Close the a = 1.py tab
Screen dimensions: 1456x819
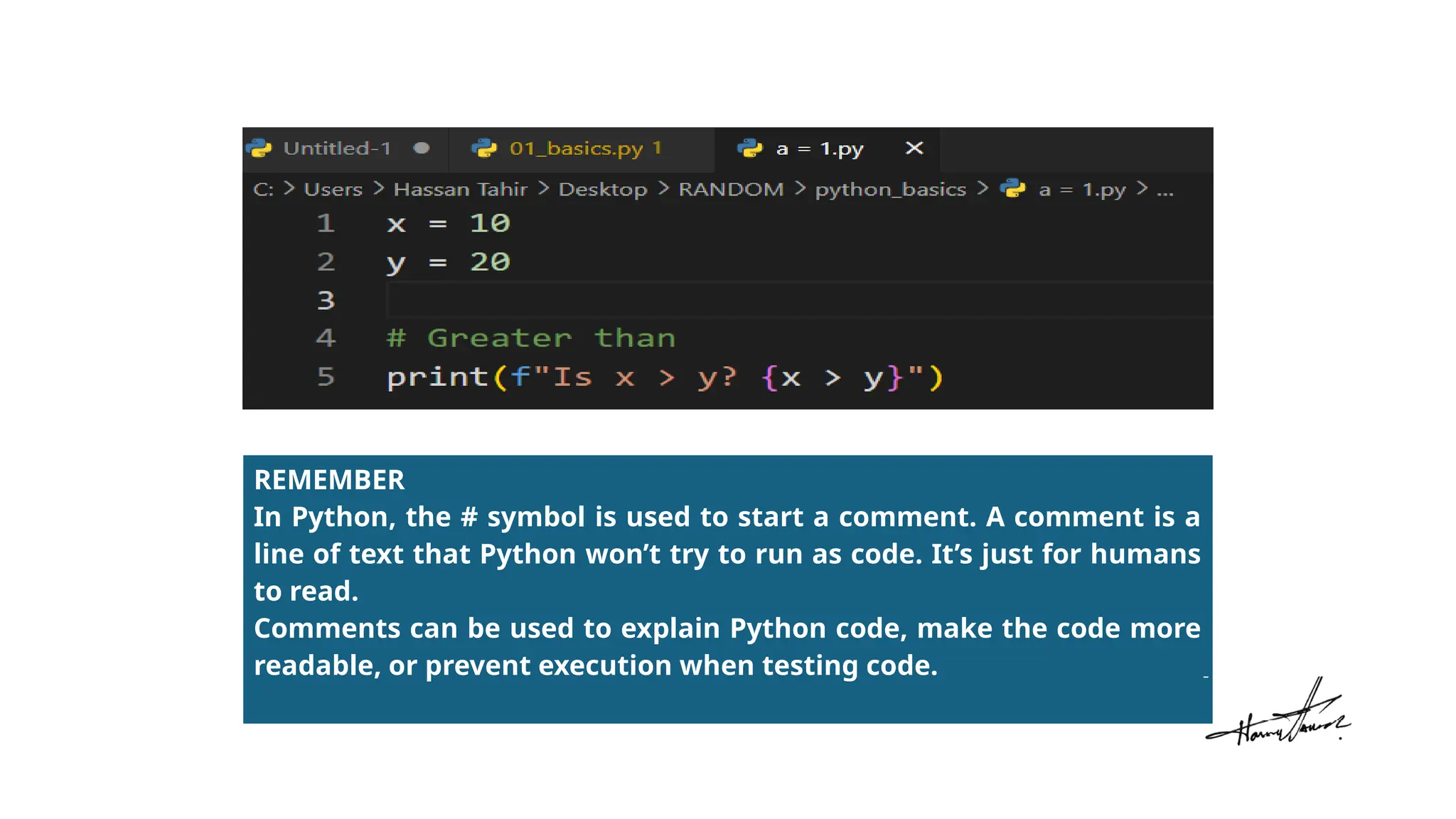coord(914,148)
